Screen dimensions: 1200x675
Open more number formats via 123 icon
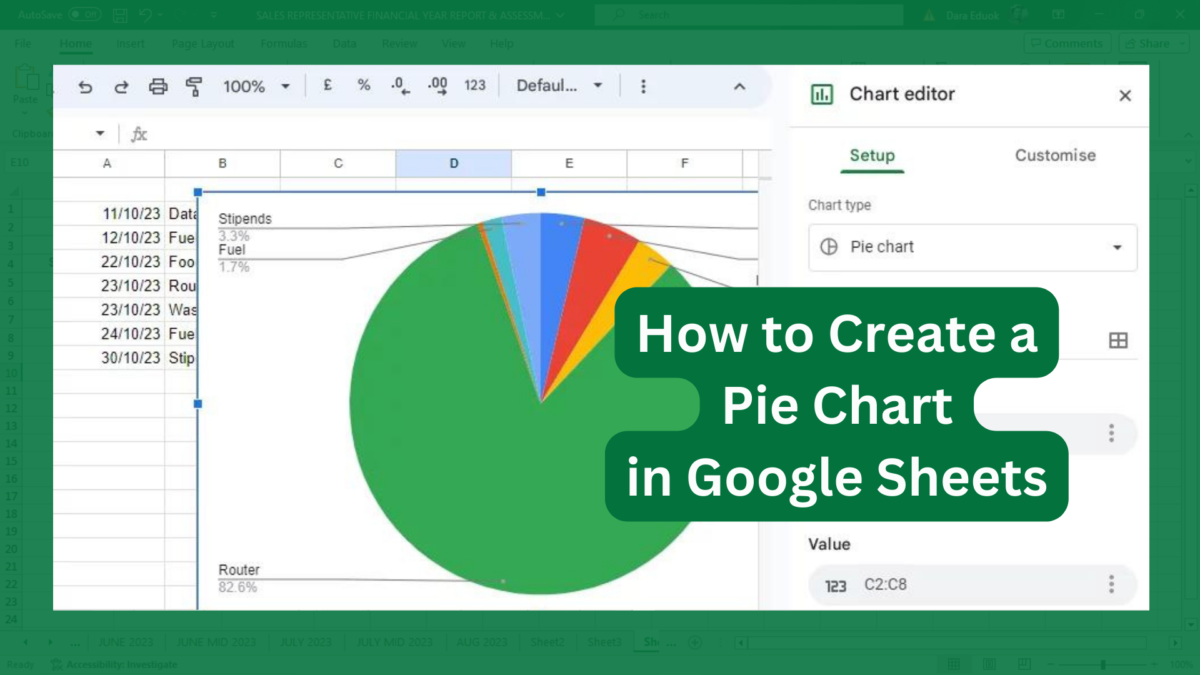pyautogui.click(x=474, y=86)
